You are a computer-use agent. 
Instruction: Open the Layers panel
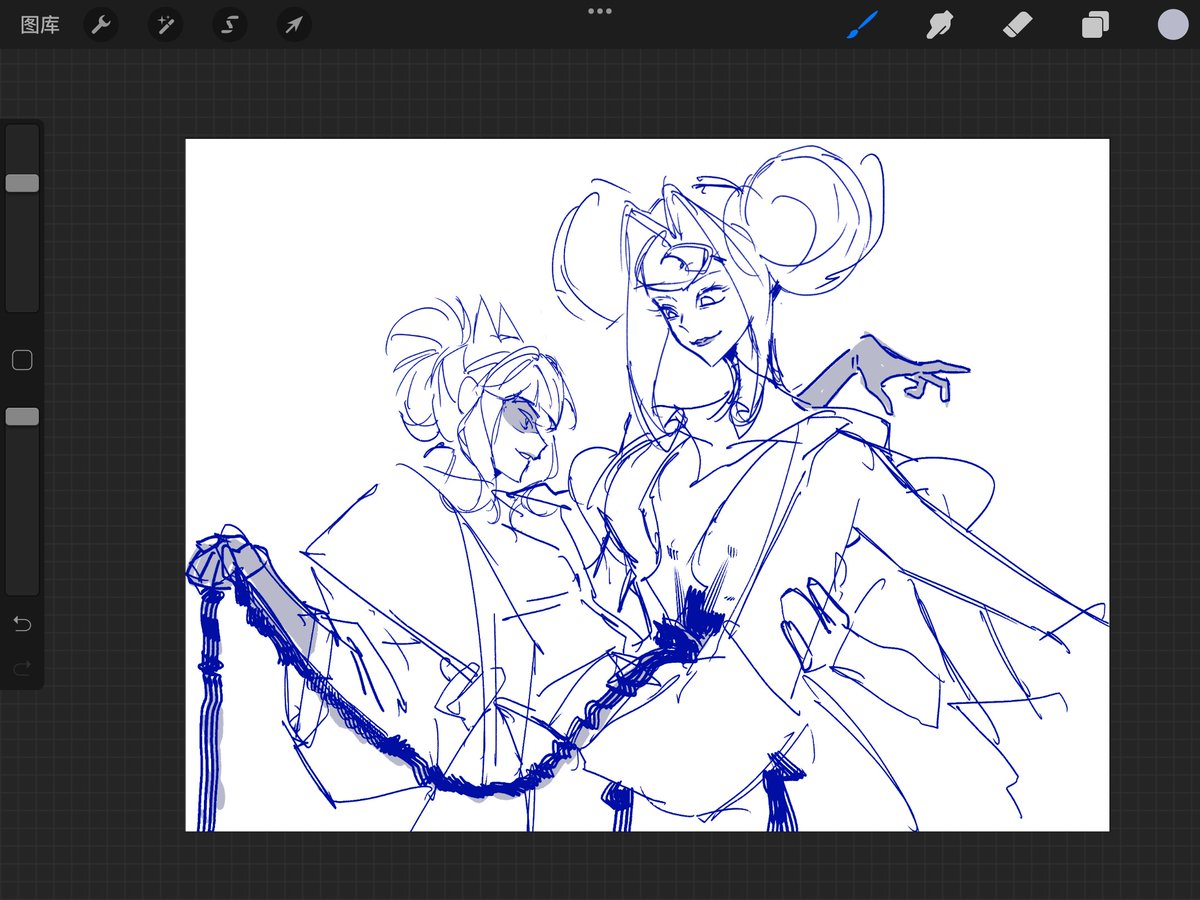pyautogui.click(x=1095, y=25)
